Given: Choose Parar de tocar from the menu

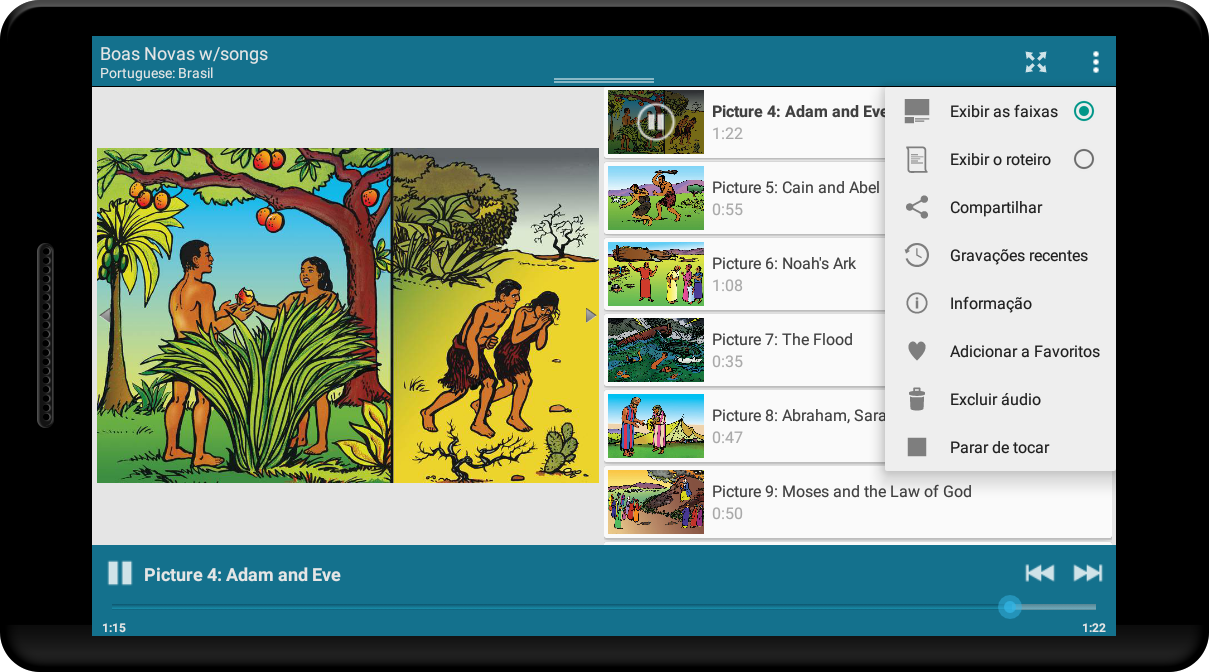Looking at the screenshot, I should pyautogui.click(x=1000, y=447).
